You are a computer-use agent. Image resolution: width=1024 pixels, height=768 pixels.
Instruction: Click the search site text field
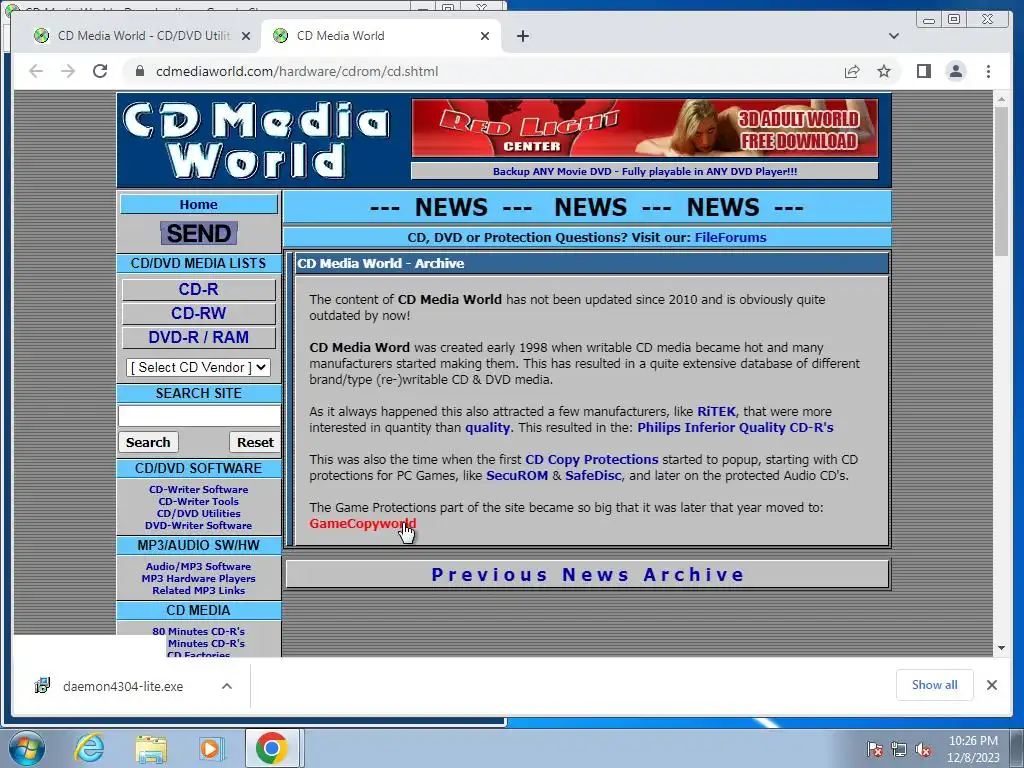(199, 415)
